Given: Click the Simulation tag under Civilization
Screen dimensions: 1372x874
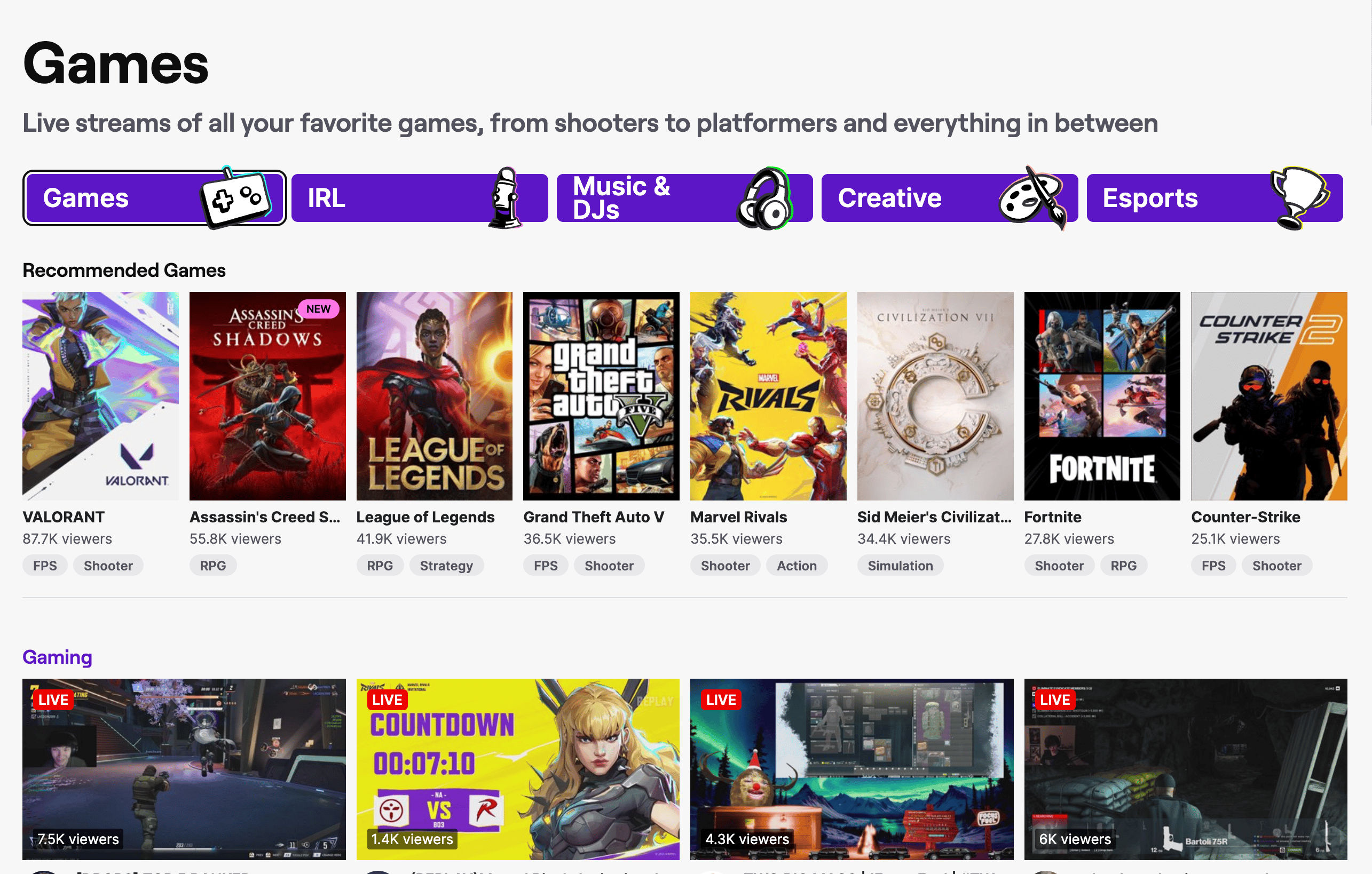Looking at the screenshot, I should [x=900, y=566].
